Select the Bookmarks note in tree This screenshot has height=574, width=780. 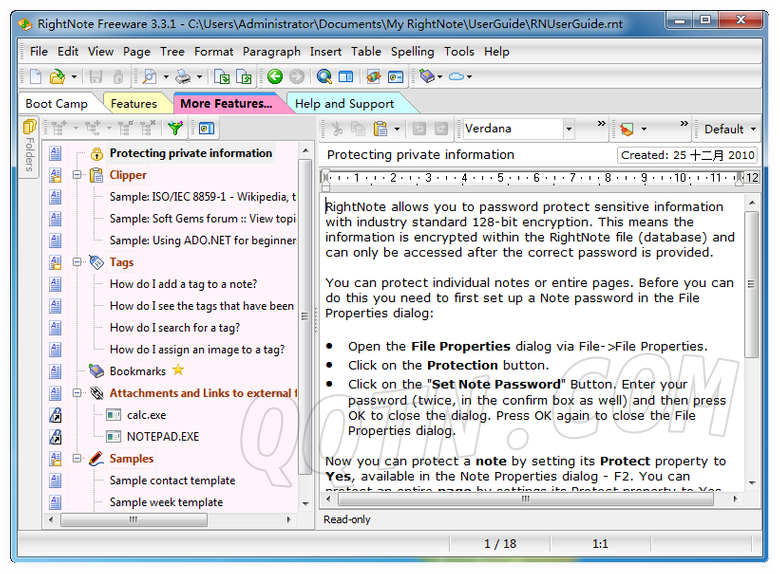137,371
